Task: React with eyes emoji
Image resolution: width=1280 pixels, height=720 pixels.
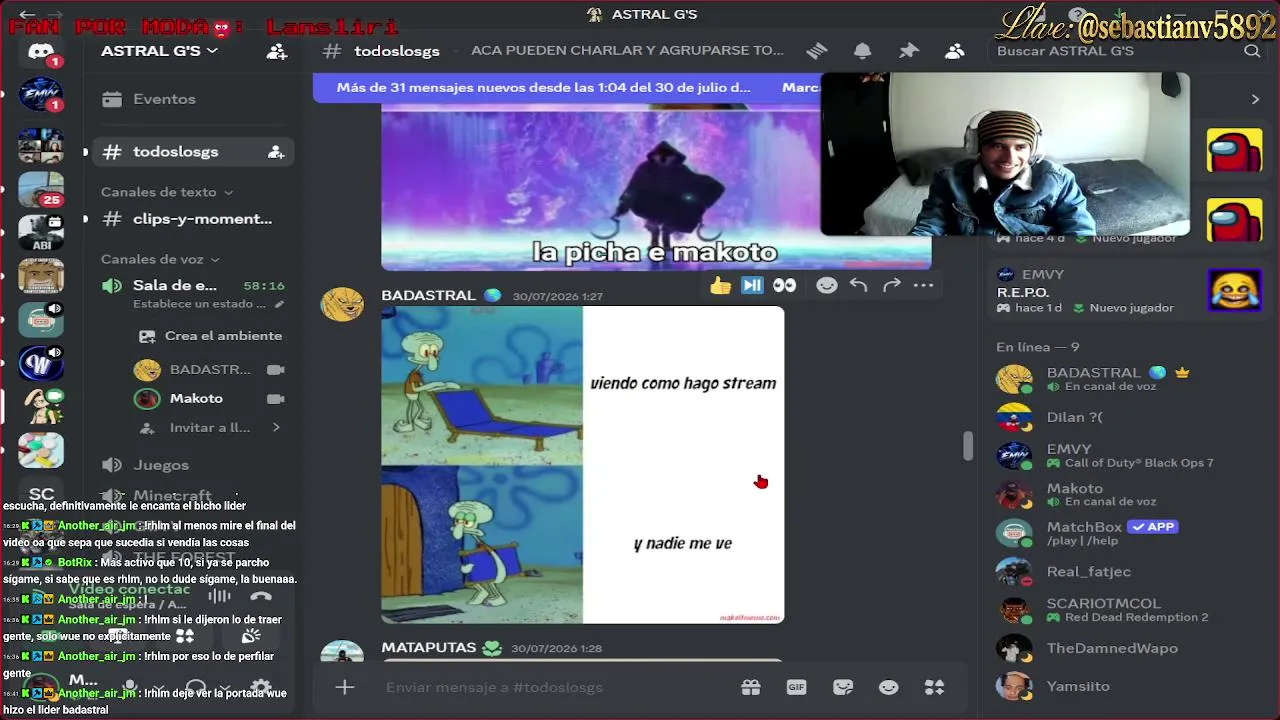Action: point(784,286)
